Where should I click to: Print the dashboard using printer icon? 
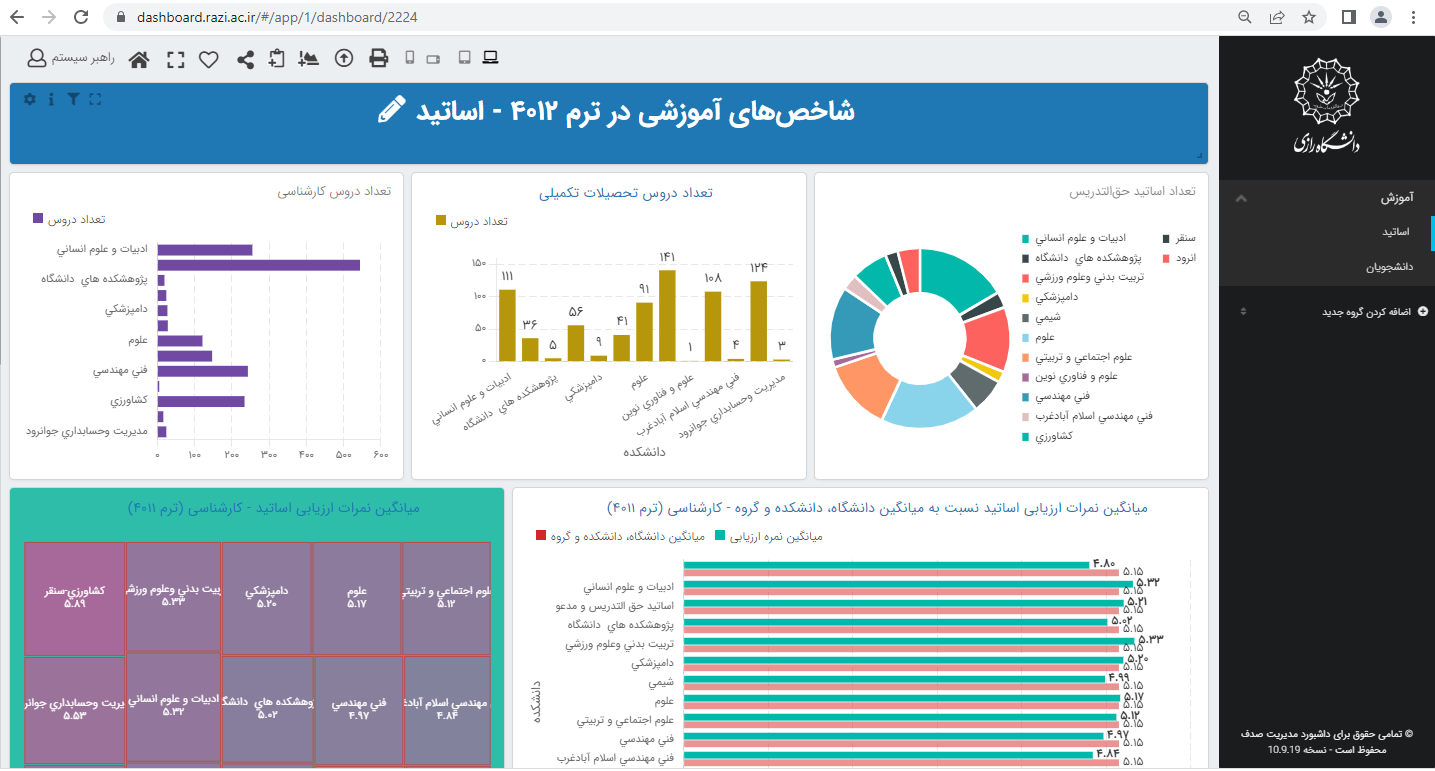tap(379, 58)
